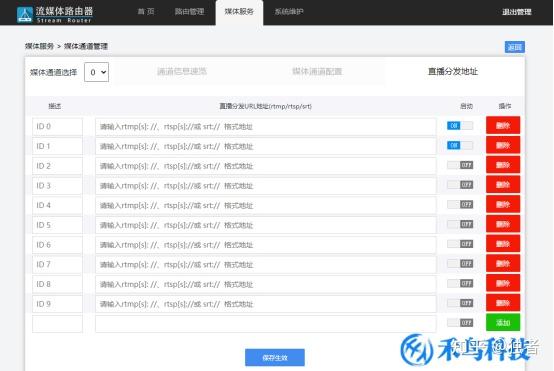Viewport: 554px width, 371px height.
Task: Focus the ID 7 description field
Action: click(57, 265)
